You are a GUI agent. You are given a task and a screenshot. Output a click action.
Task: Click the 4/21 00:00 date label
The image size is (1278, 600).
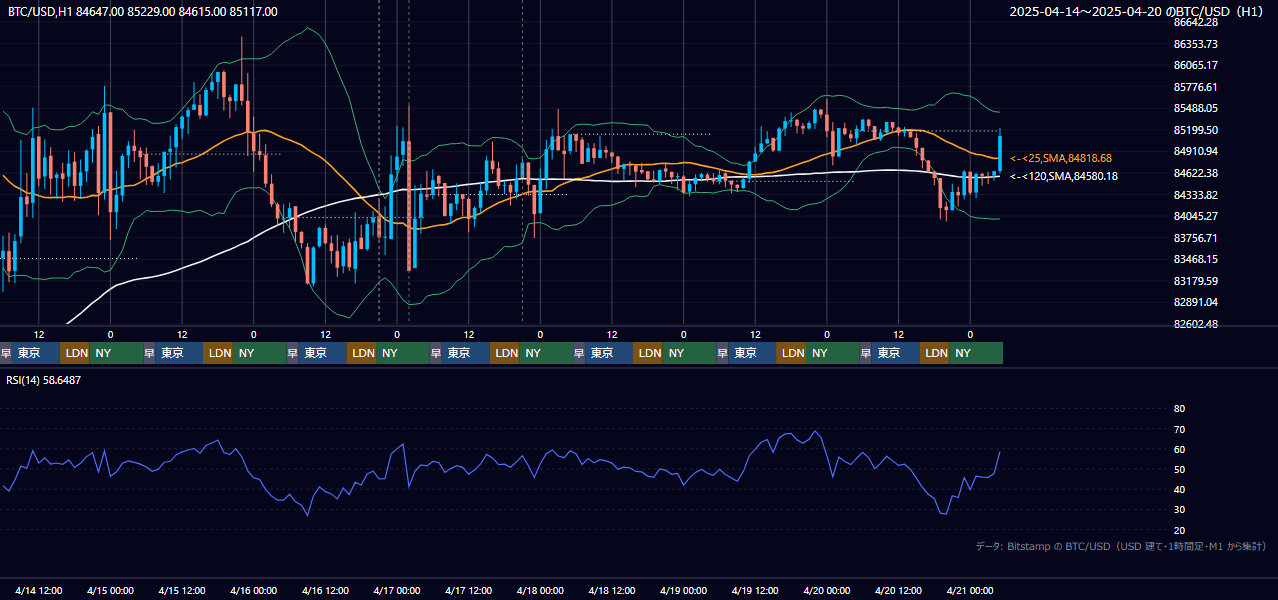(970, 591)
